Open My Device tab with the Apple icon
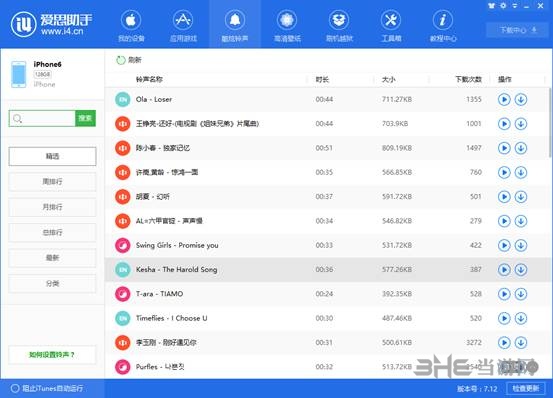 (x=131, y=25)
